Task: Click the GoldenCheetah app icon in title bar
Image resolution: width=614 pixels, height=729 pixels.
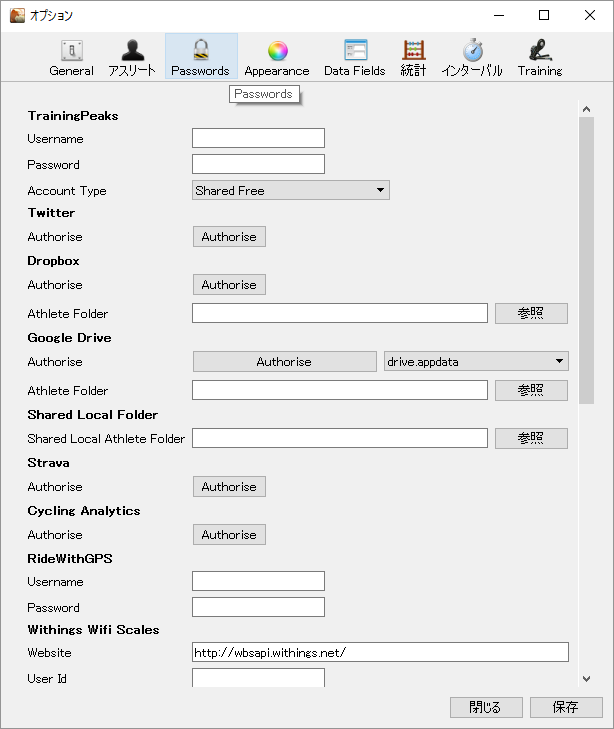Action: coord(17,15)
